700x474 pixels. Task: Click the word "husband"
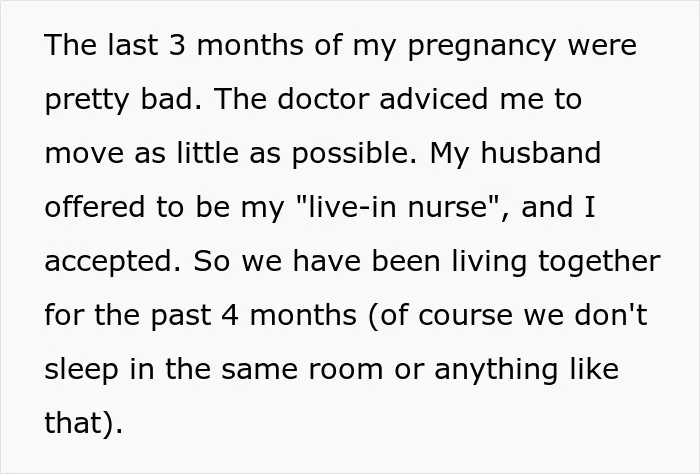point(541,153)
